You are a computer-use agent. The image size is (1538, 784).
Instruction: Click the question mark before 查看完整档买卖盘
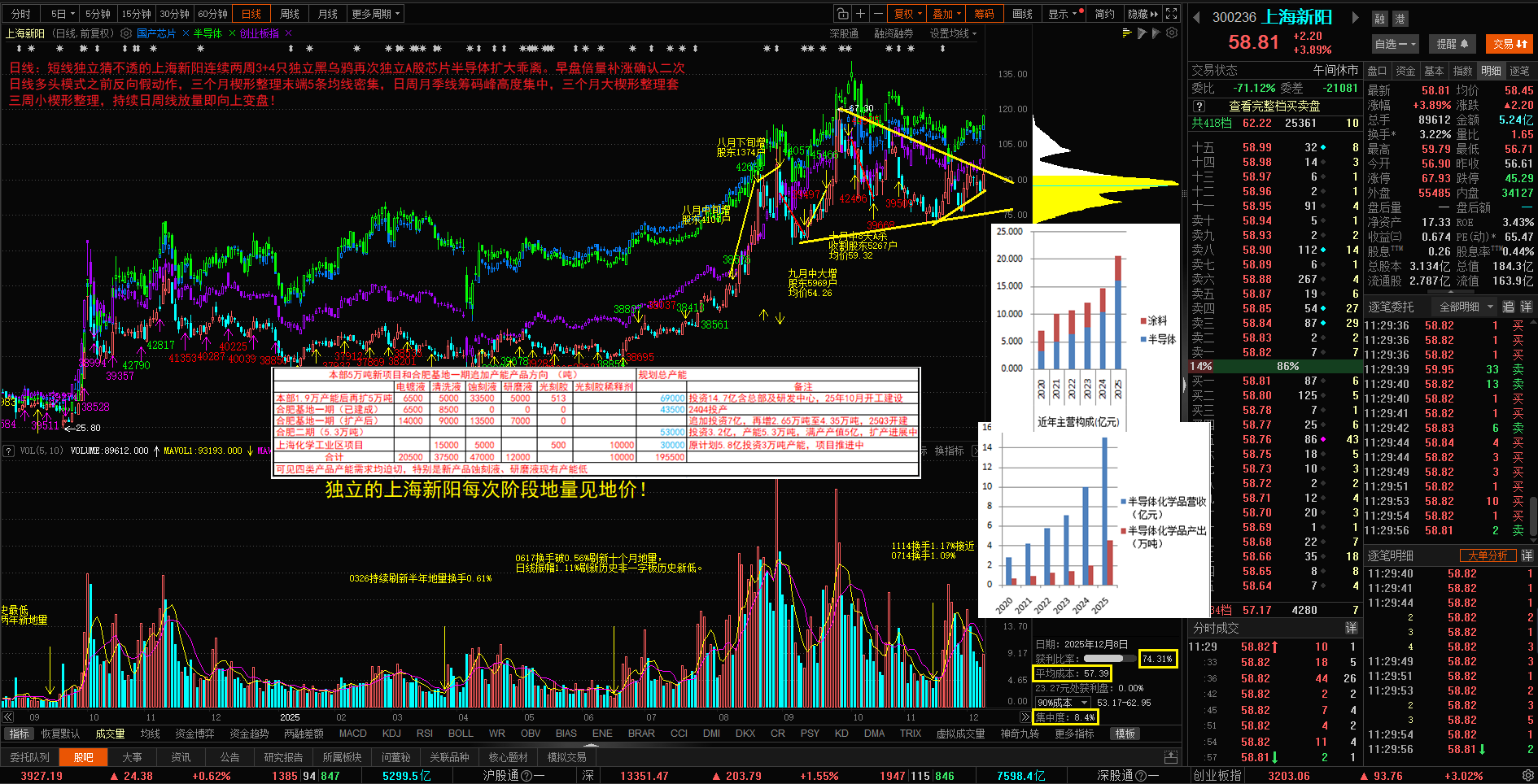tap(1199, 107)
